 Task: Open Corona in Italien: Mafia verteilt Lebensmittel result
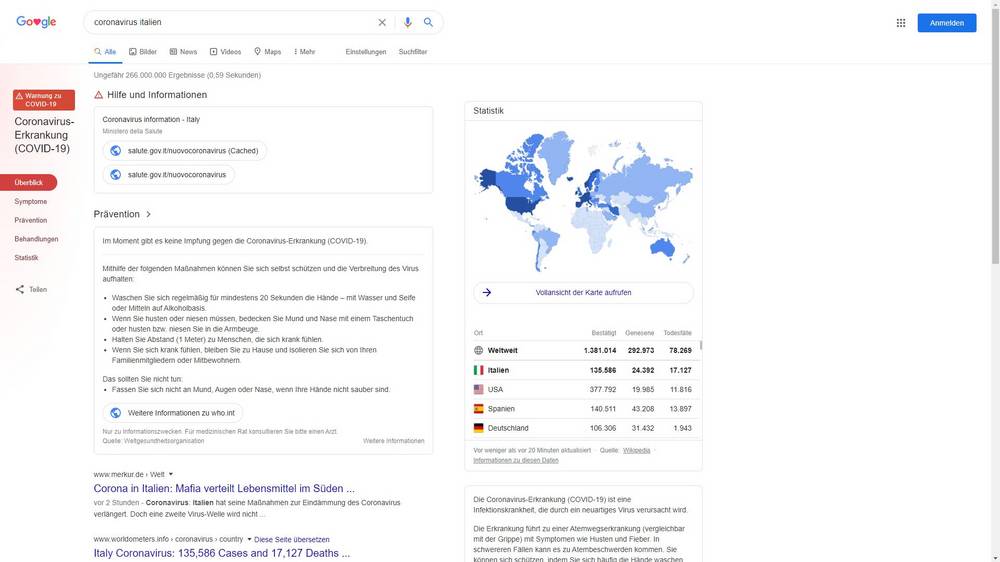224,489
